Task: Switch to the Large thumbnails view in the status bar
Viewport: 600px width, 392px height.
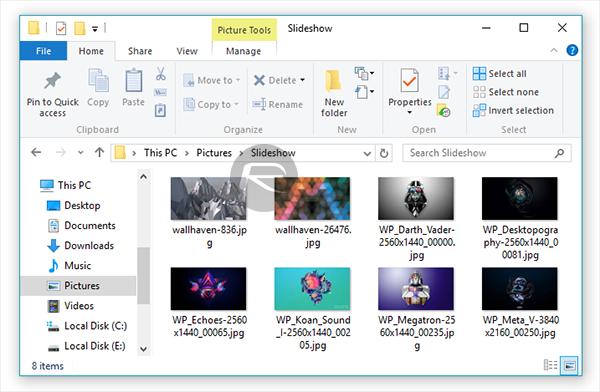Action: click(x=569, y=365)
